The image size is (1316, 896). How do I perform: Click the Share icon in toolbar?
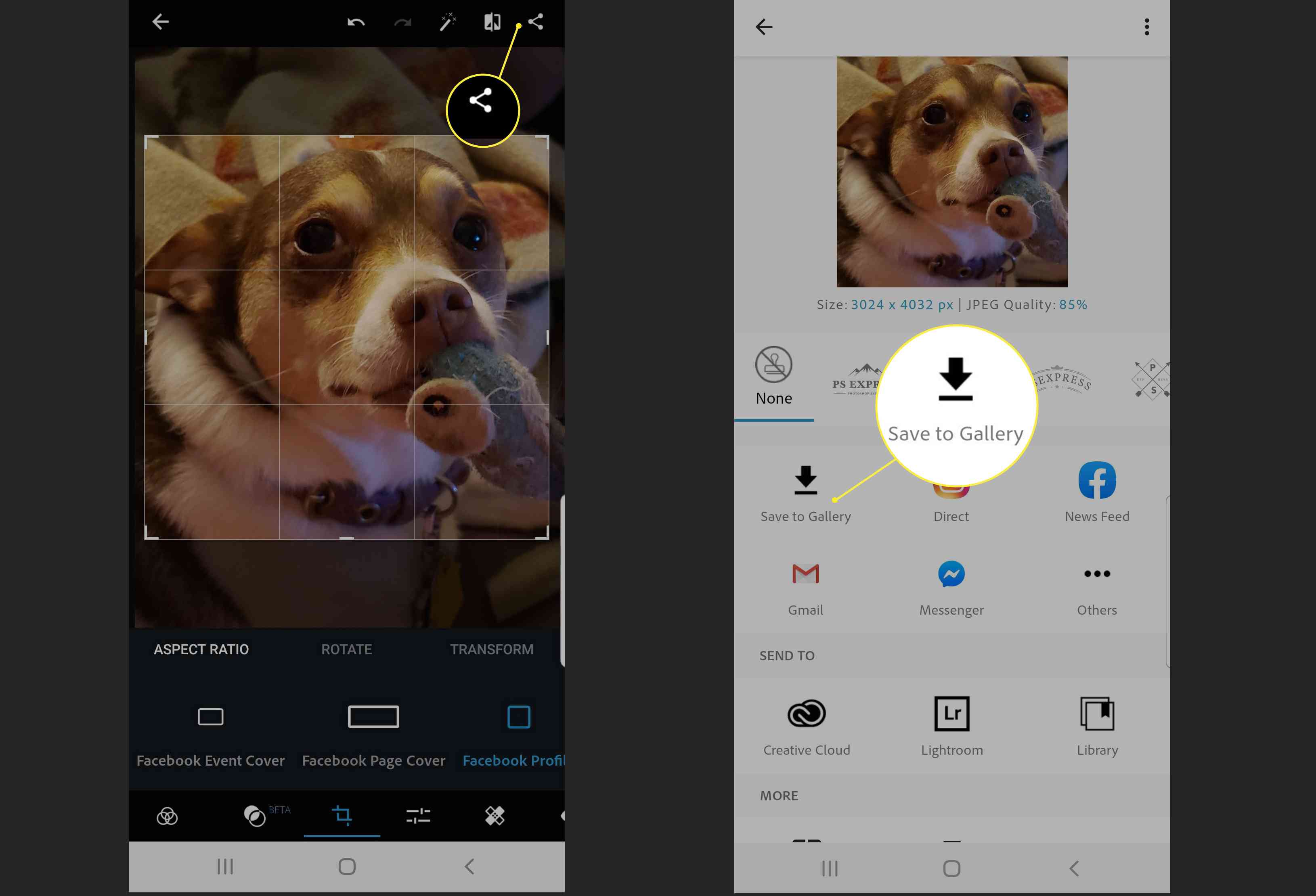(x=536, y=22)
